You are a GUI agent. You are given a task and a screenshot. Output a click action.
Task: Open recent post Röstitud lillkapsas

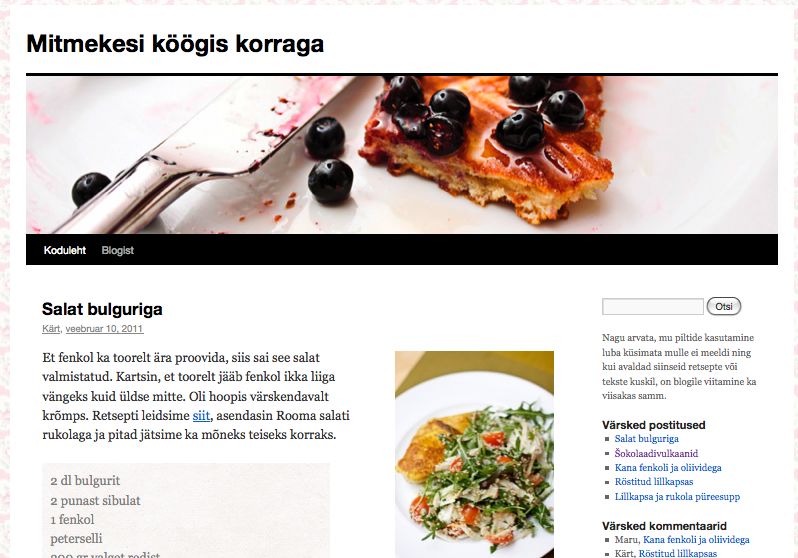point(653,482)
